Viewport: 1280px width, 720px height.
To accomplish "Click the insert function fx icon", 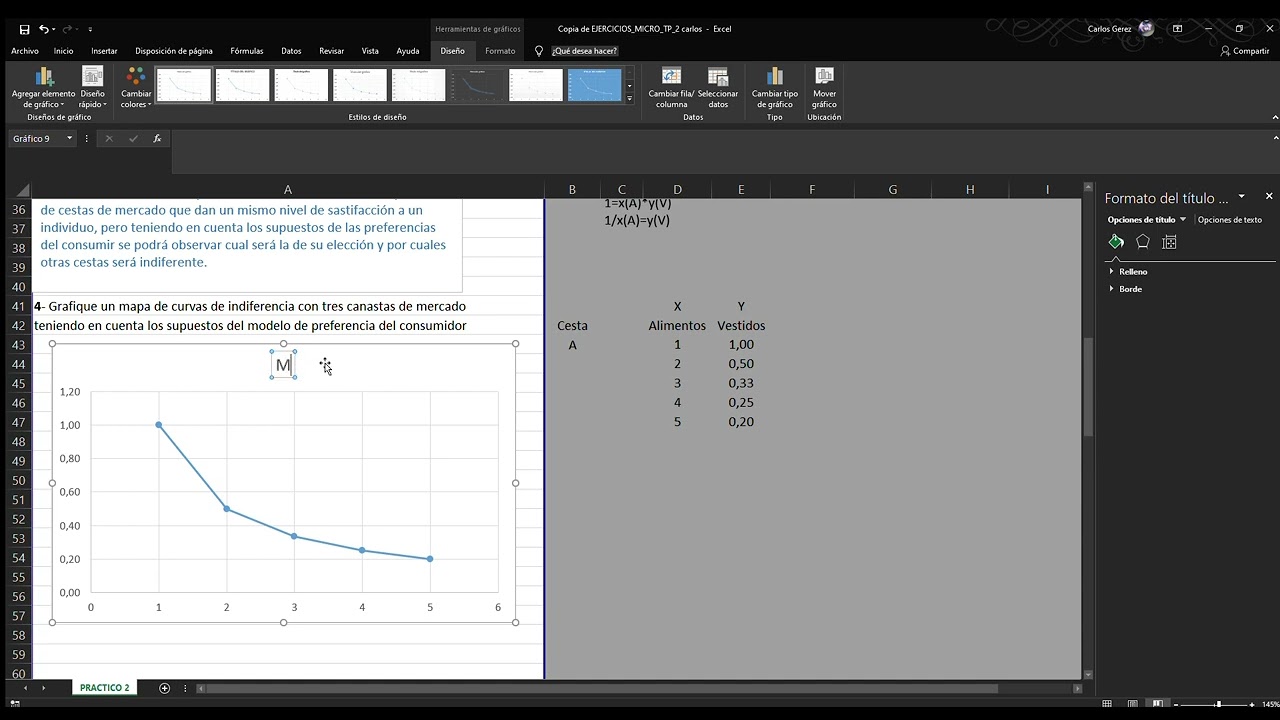I will pos(157,139).
